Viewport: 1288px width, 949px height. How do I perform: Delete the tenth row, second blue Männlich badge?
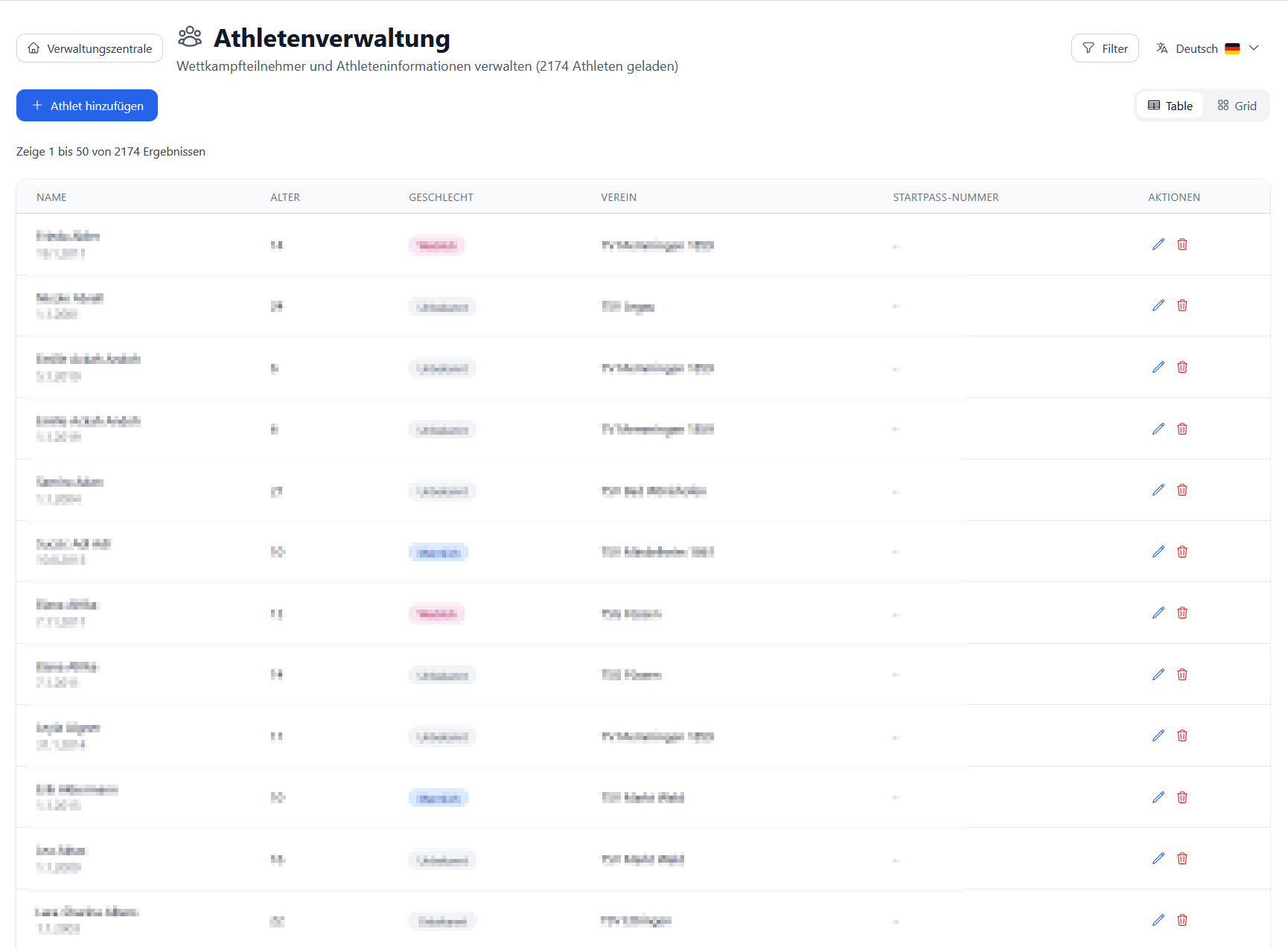[x=1182, y=797]
